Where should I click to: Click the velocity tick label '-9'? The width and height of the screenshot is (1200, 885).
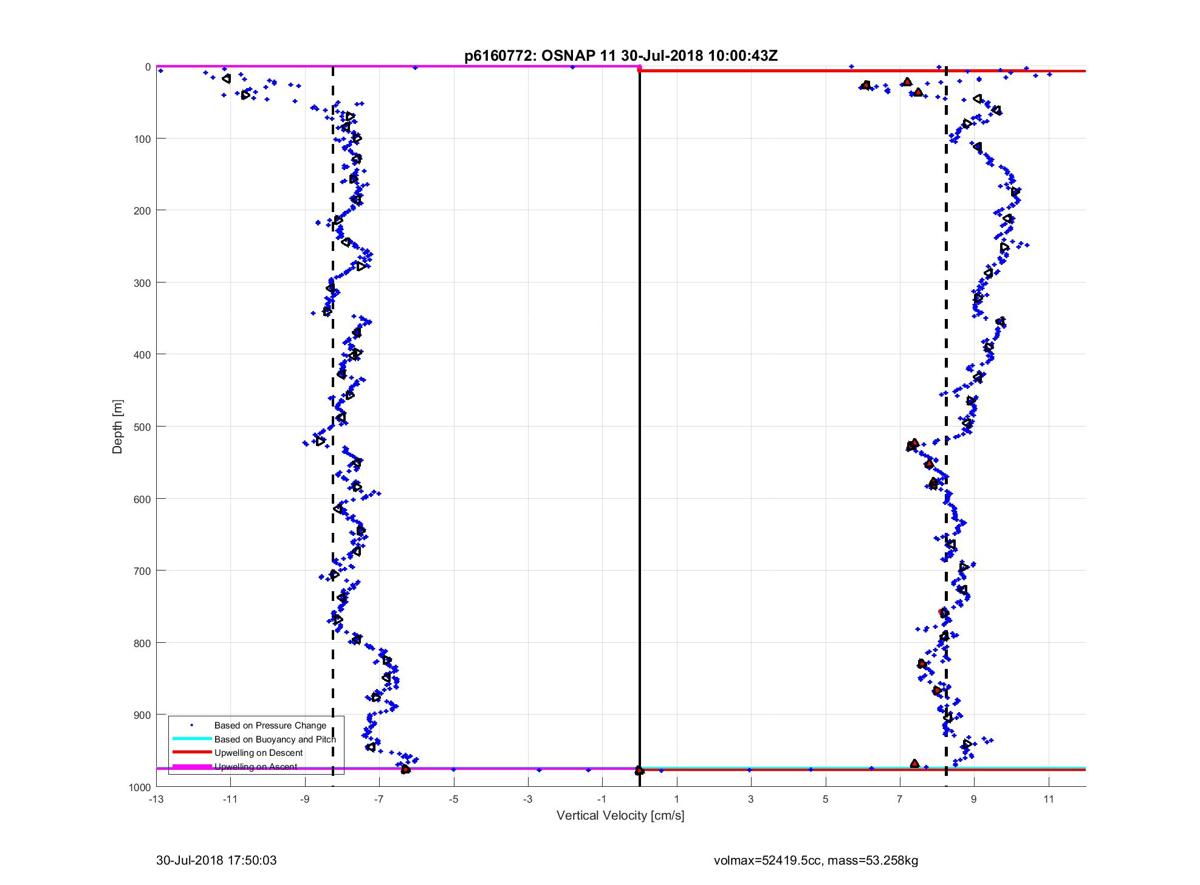coord(305,799)
